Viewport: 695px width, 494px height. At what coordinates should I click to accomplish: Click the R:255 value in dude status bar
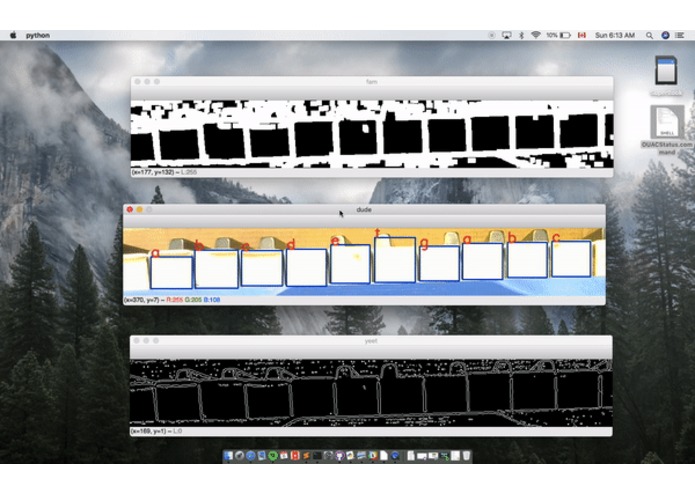click(x=175, y=300)
